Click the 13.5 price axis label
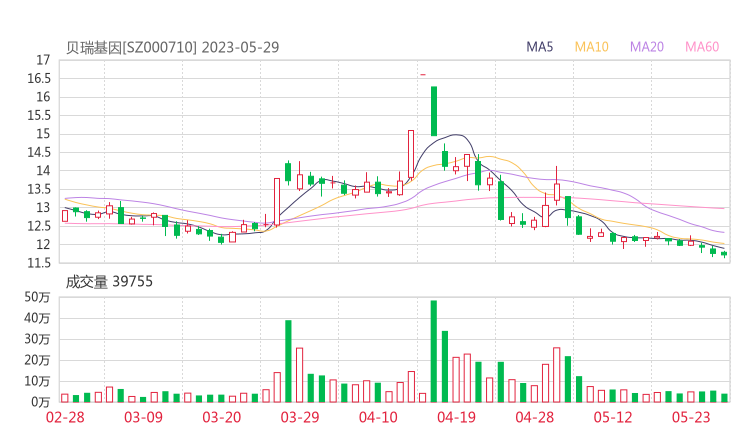This screenshot has height=440, width=740. (x=39, y=190)
